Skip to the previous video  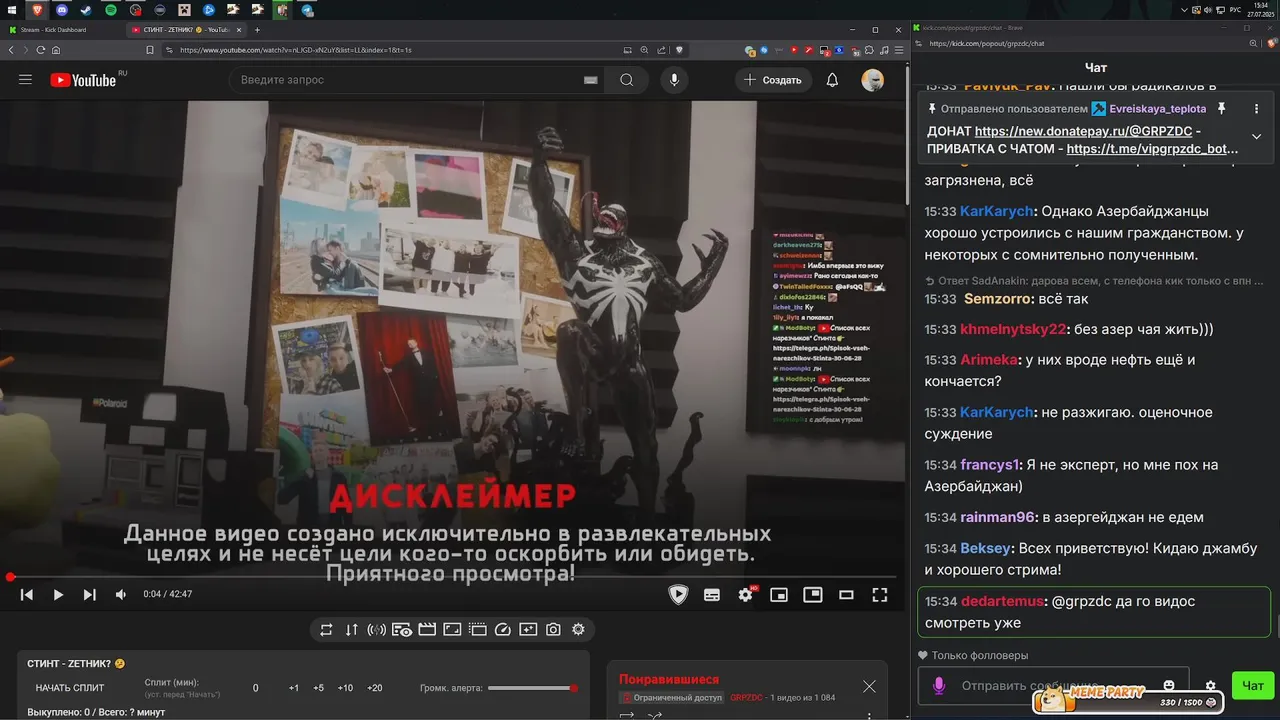27,594
